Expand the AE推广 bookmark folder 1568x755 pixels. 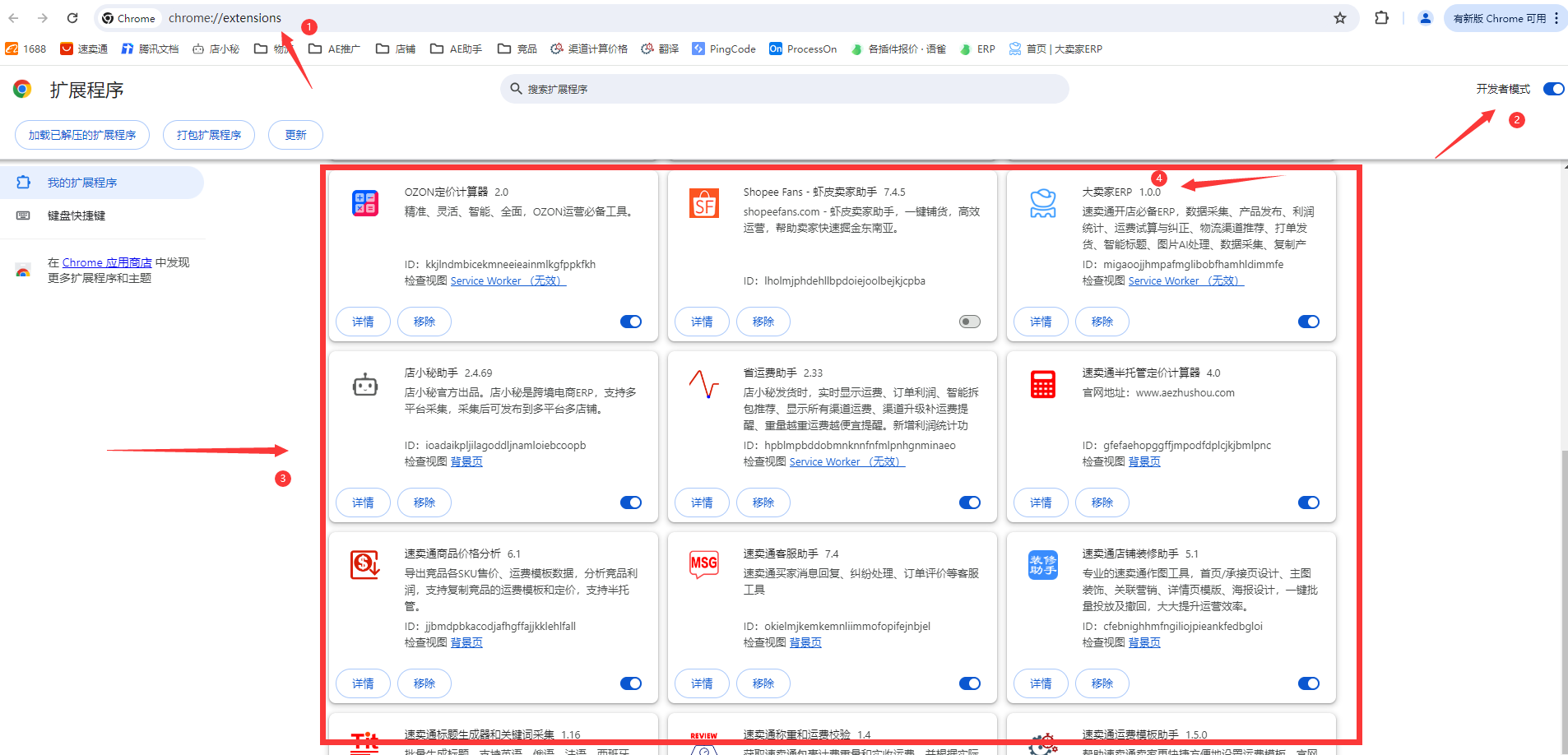pos(334,49)
